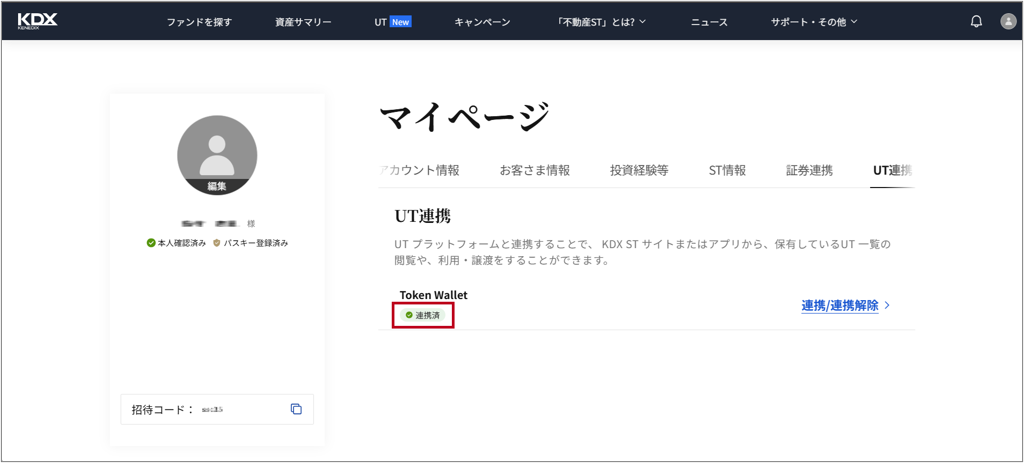Switch to 投資経験等 tab
1024x463 pixels.
(x=639, y=170)
